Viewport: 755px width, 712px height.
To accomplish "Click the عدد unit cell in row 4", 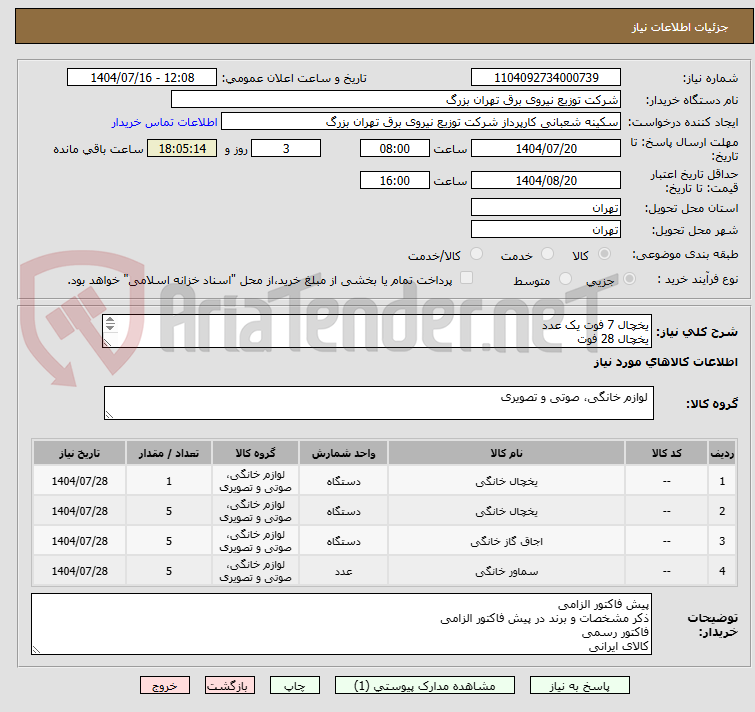I will pos(343,571).
